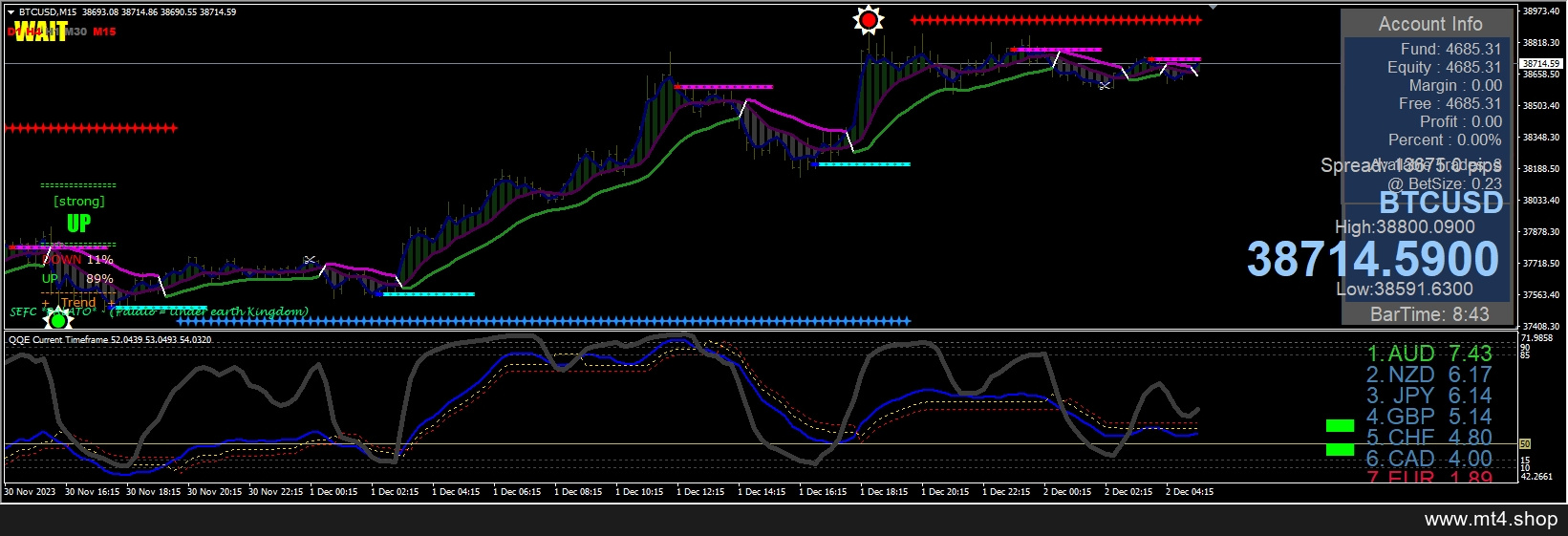Image resolution: width=1568 pixels, height=536 pixels.
Task: Click the 37408.30 price axis label
Action: [1541, 326]
